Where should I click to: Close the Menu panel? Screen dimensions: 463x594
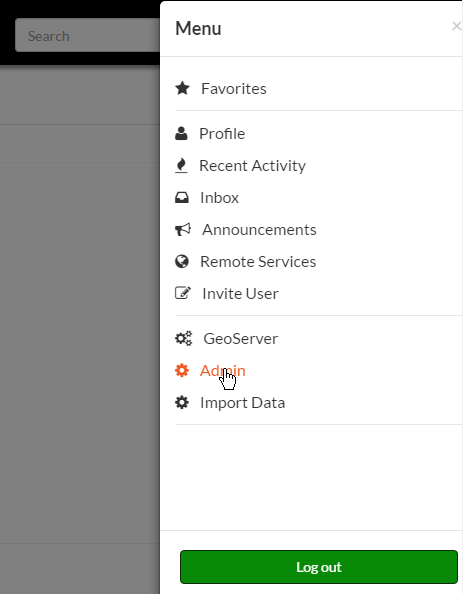(x=457, y=26)
